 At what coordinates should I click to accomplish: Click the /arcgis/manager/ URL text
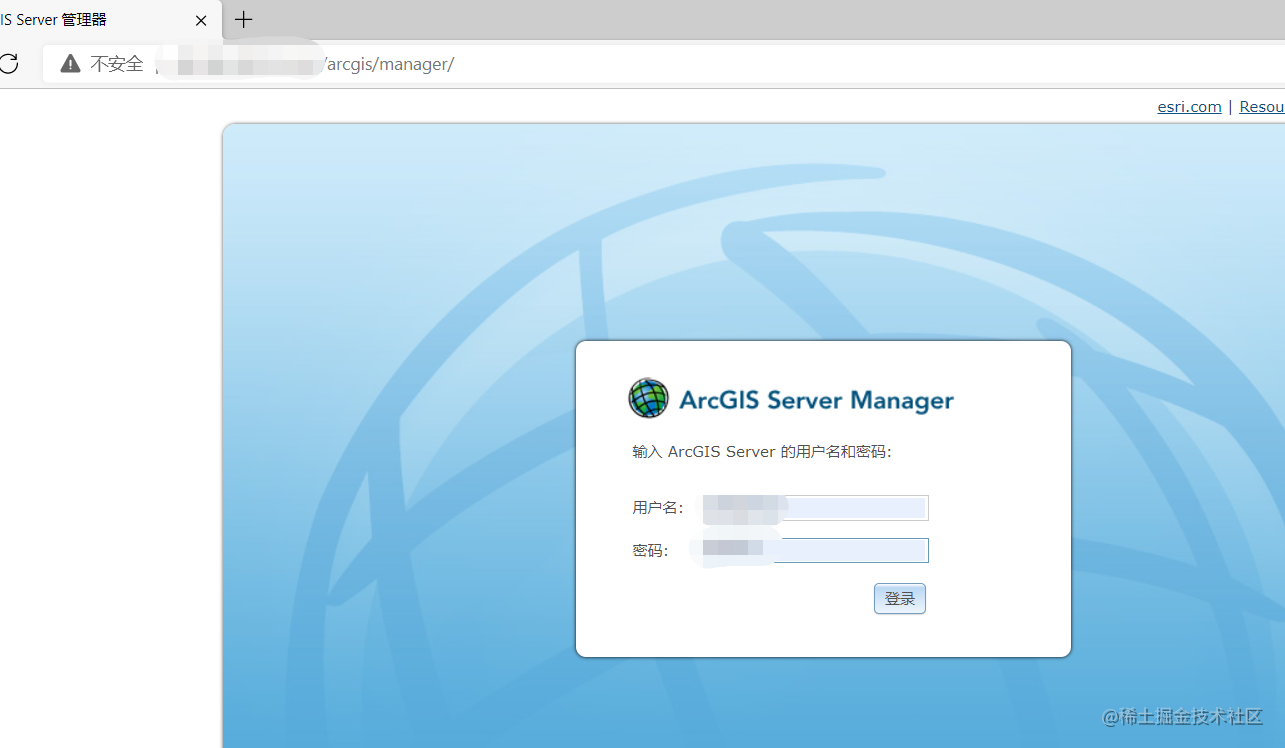388,63
